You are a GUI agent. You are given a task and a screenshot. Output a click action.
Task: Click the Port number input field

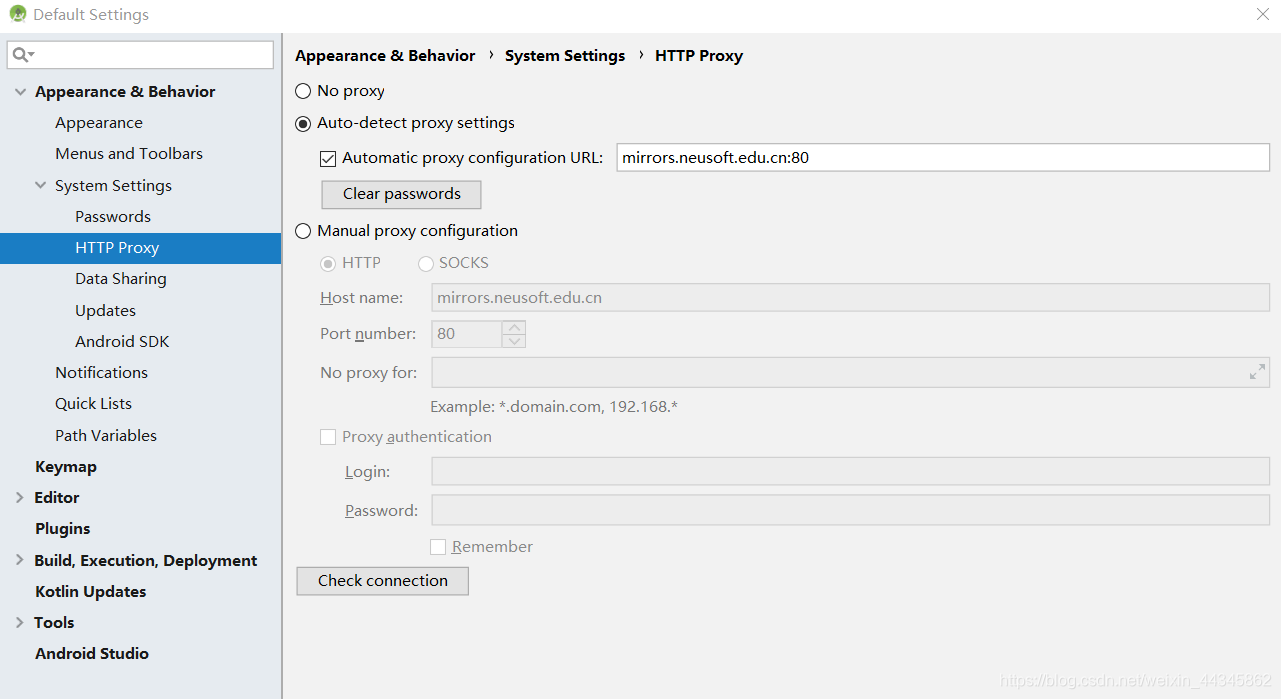(467, 334)
